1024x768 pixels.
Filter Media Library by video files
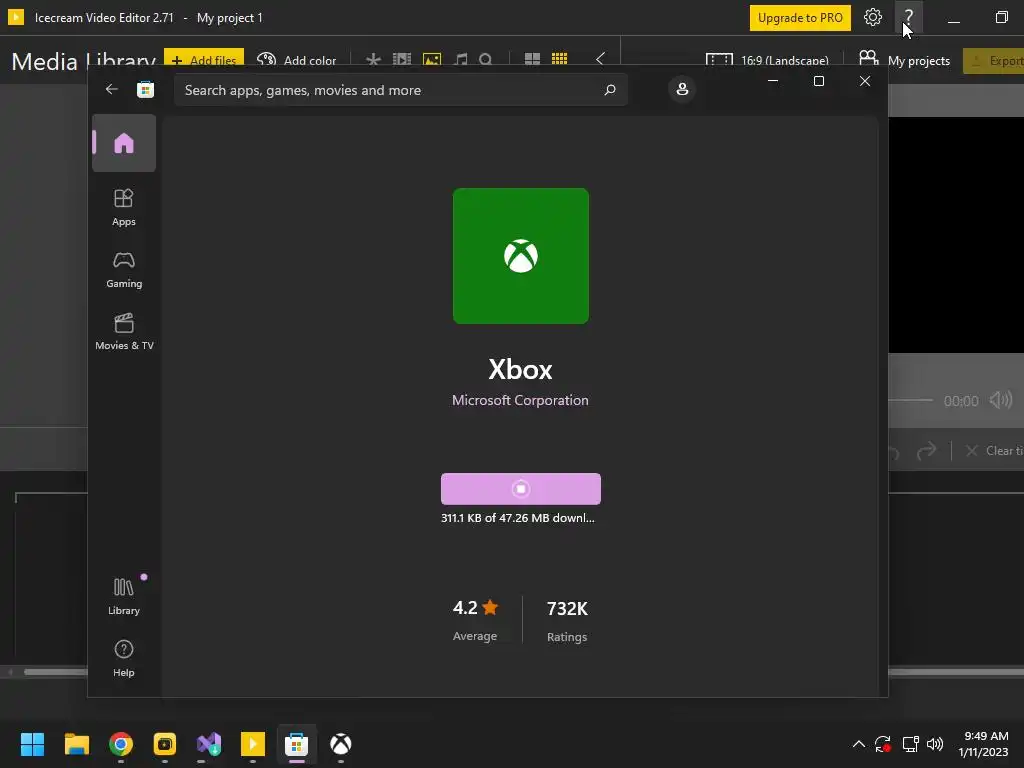[x=402, y=60]
